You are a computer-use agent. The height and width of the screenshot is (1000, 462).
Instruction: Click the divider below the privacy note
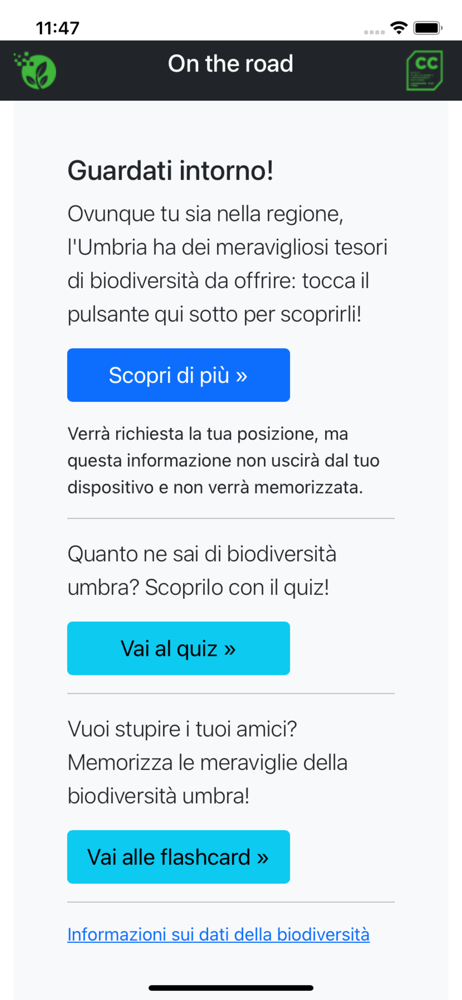click(231, 518)
